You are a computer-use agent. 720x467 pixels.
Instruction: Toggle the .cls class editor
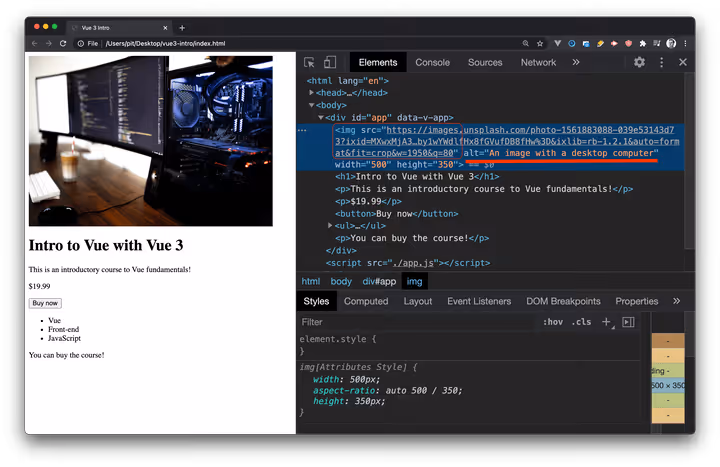pyautogui.click(x=581, y=322)
